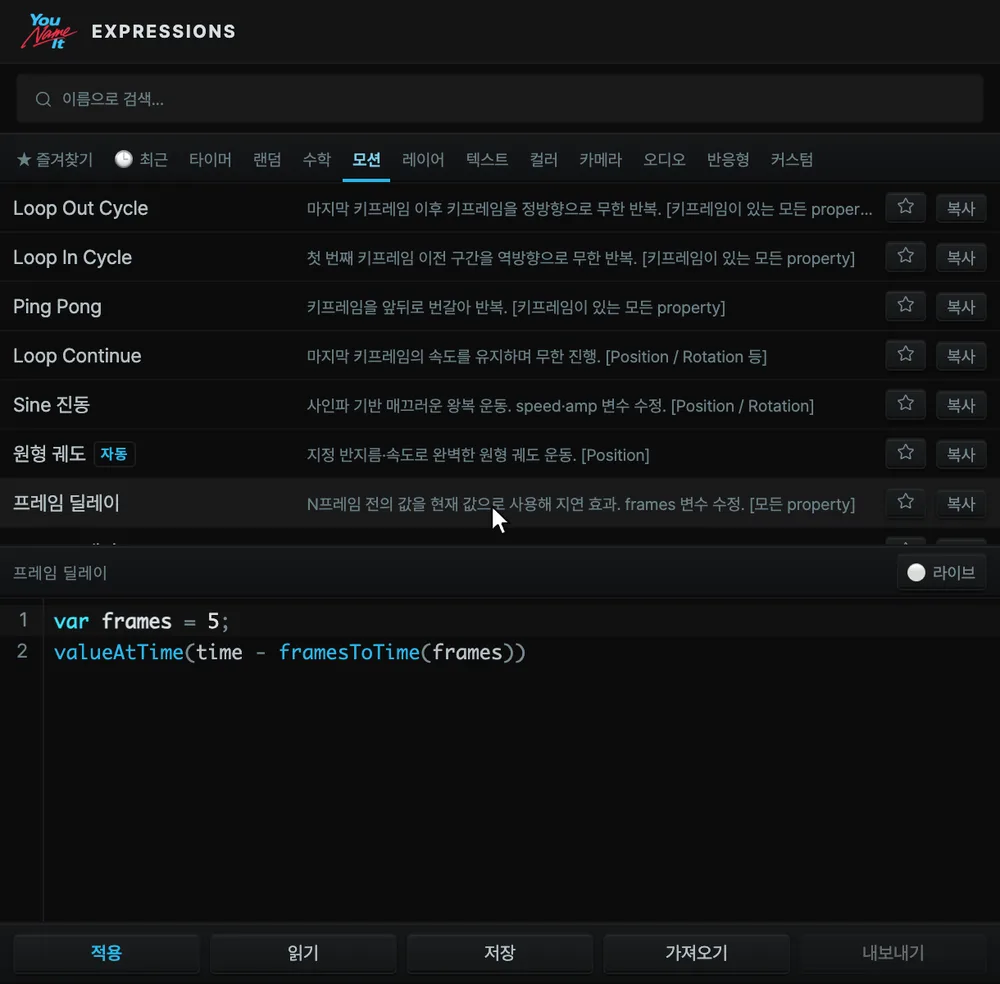Click the 가져오기 import button
The image size is (1000, 984).
(x=696, y=953)
